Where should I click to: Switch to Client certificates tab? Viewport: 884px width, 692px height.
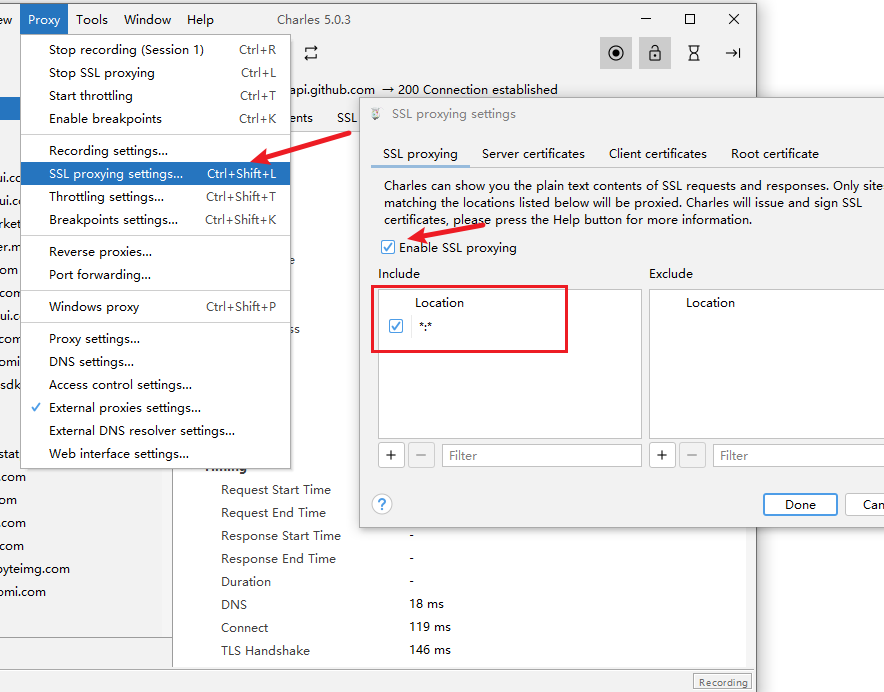(657, 154)
